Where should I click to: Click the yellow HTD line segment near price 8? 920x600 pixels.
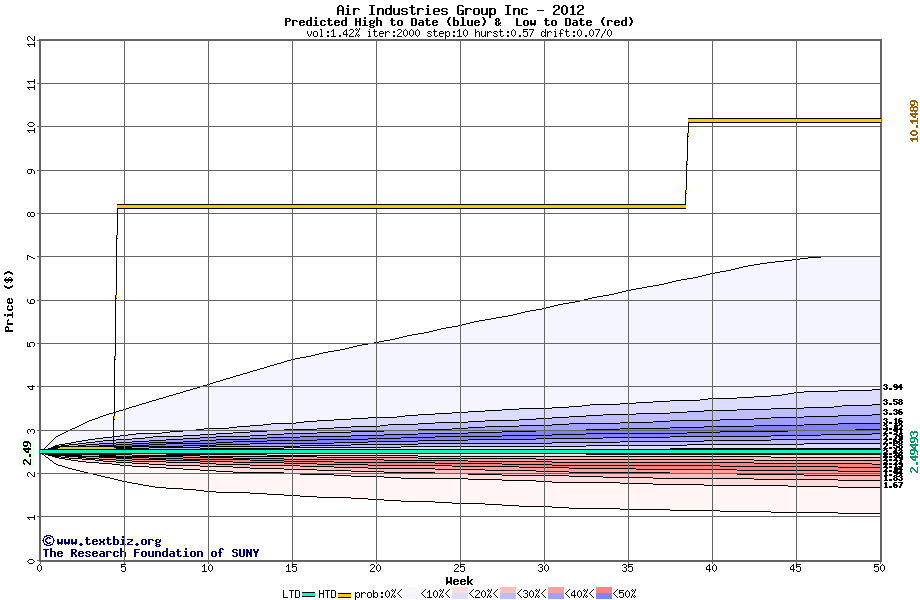tap(401, 206)
